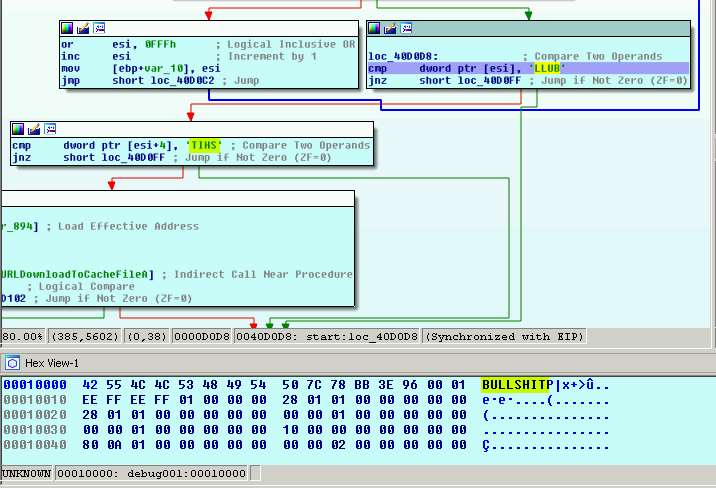The image size is (716, 488).
Task: Click the 0000D0D8 file offset field
Action: 201,336
